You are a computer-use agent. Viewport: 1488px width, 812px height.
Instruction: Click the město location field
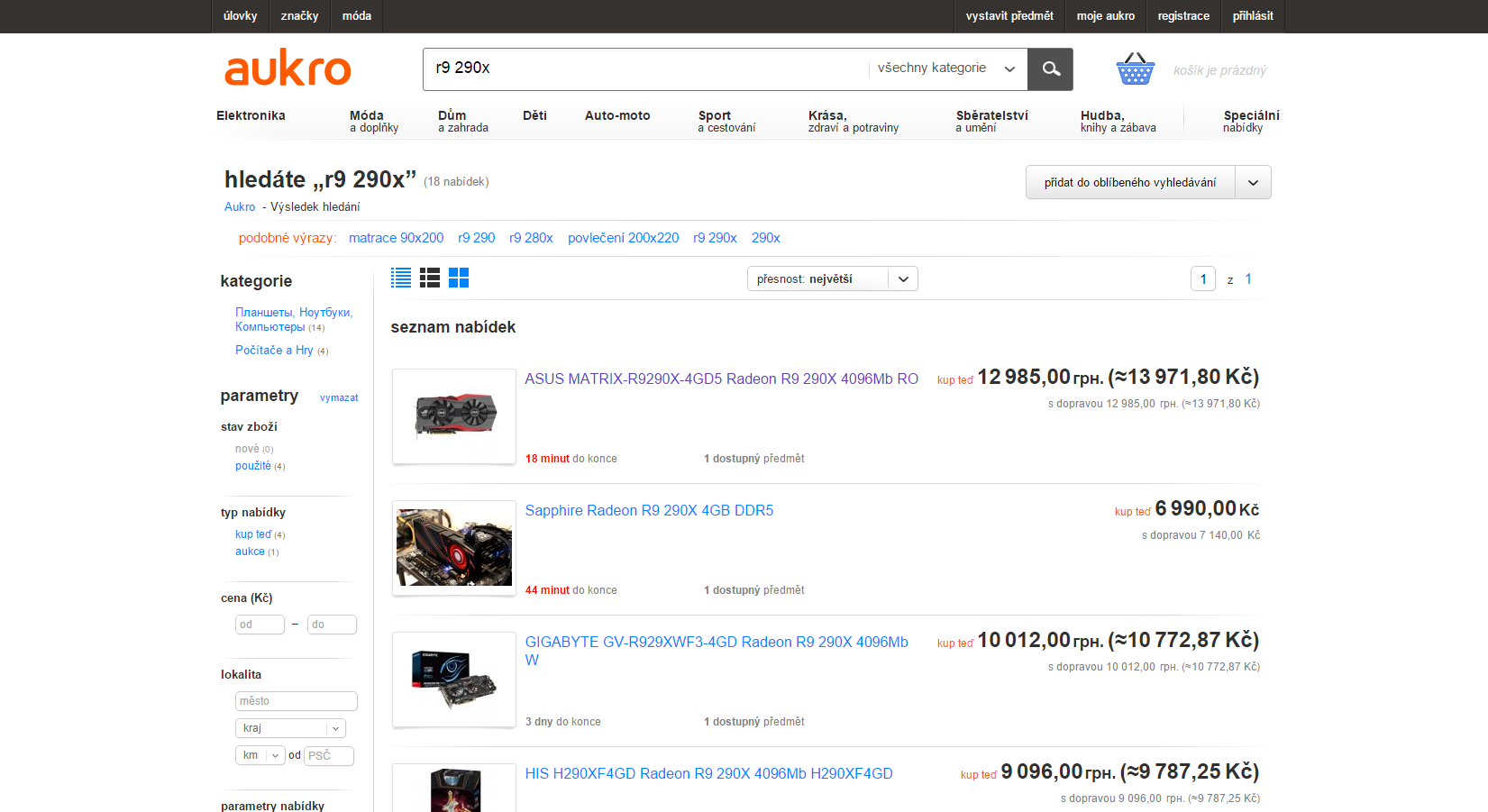click(297, 701)
